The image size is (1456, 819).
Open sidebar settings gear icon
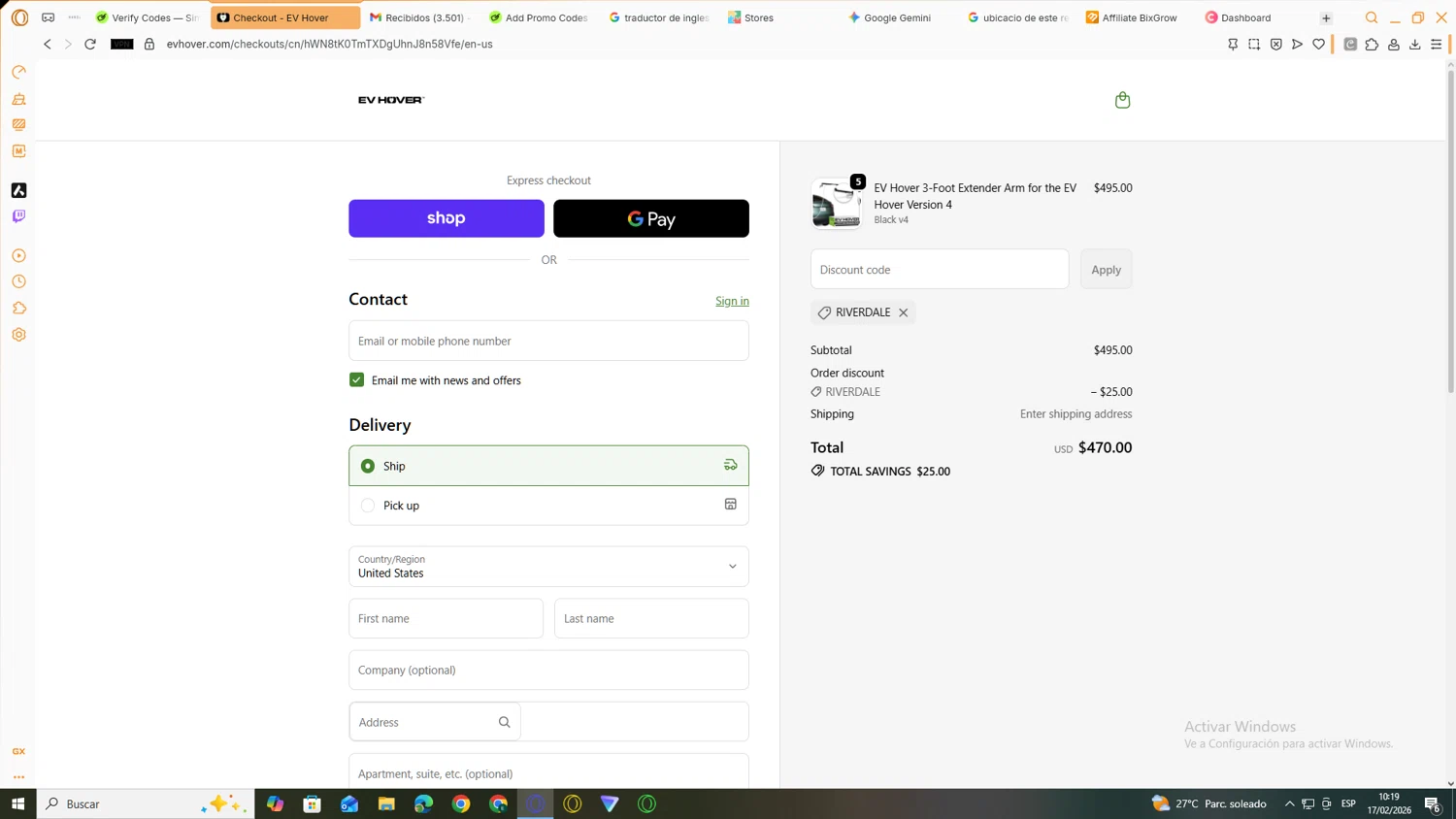click(x=18, y=335)
